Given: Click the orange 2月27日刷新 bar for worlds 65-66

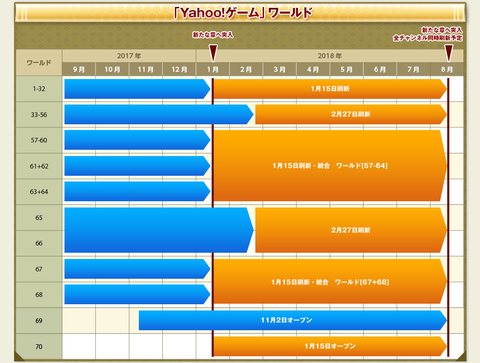Looking at the screenshot, I should (351, 230).
